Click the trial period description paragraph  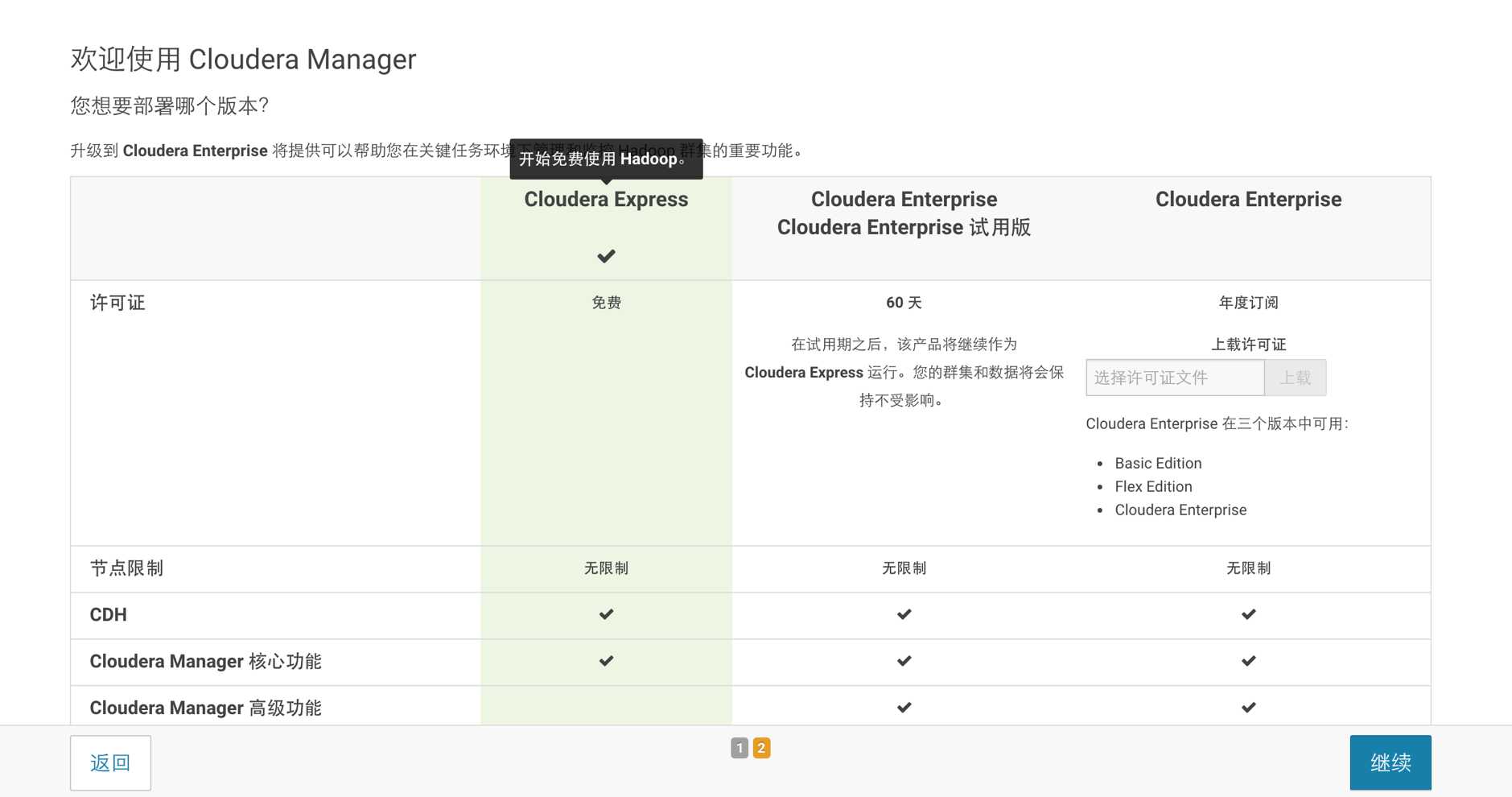[x=904, y=372]
